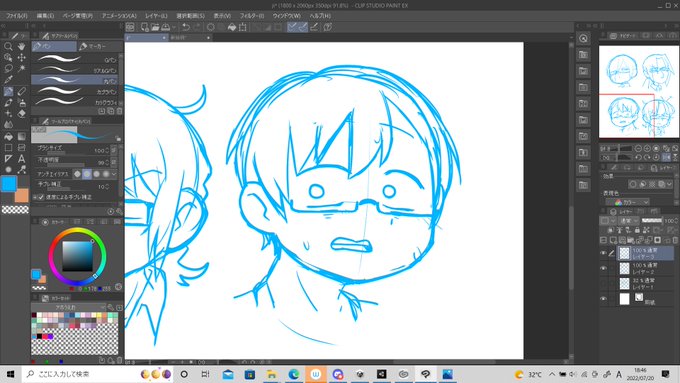The image size is (680, 383).
Task: Open the Filter menu
Action: 252,16
